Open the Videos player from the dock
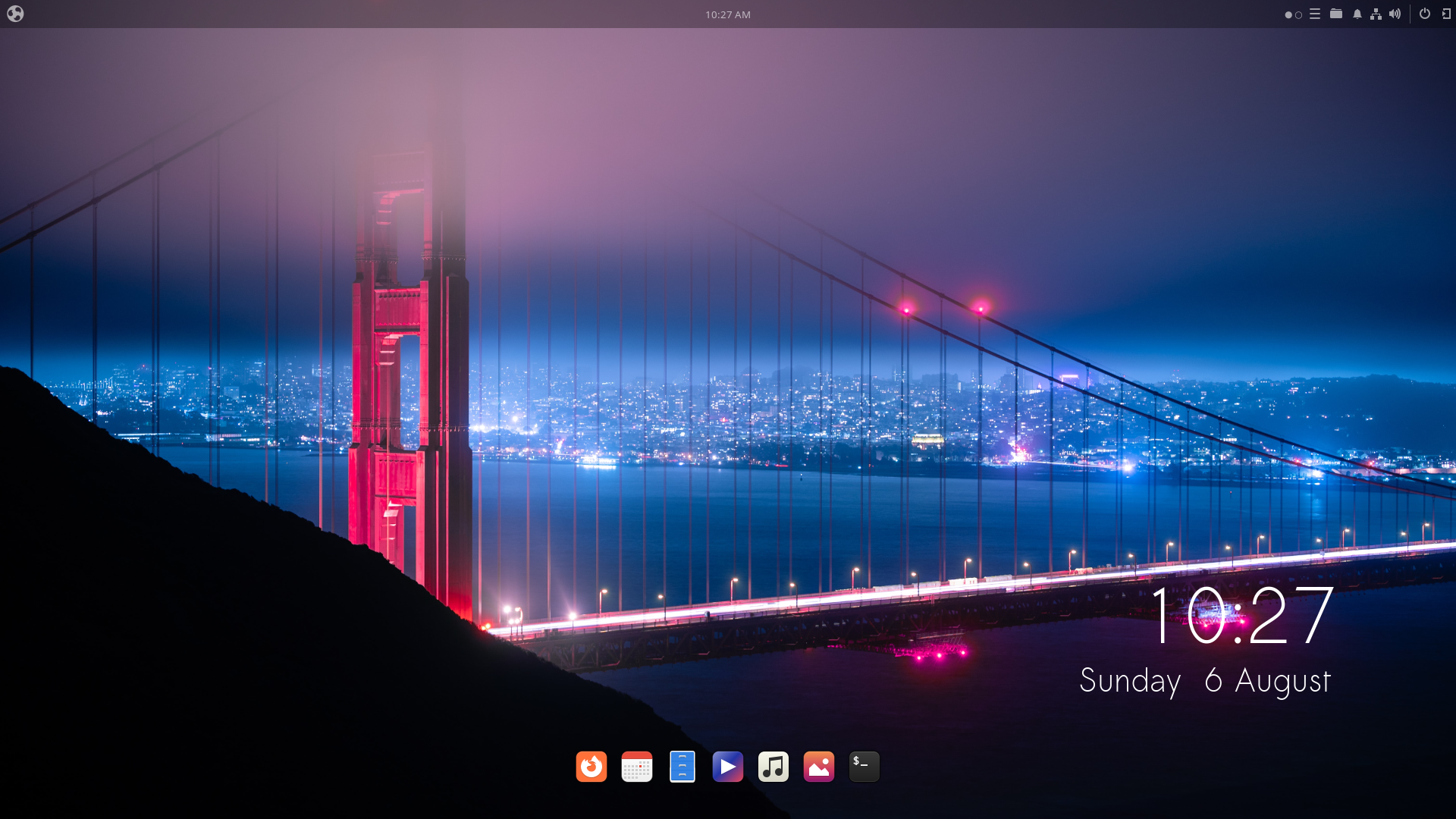Image resolution: width=1456 pixels, height=819 pixels. coord(727,767)
